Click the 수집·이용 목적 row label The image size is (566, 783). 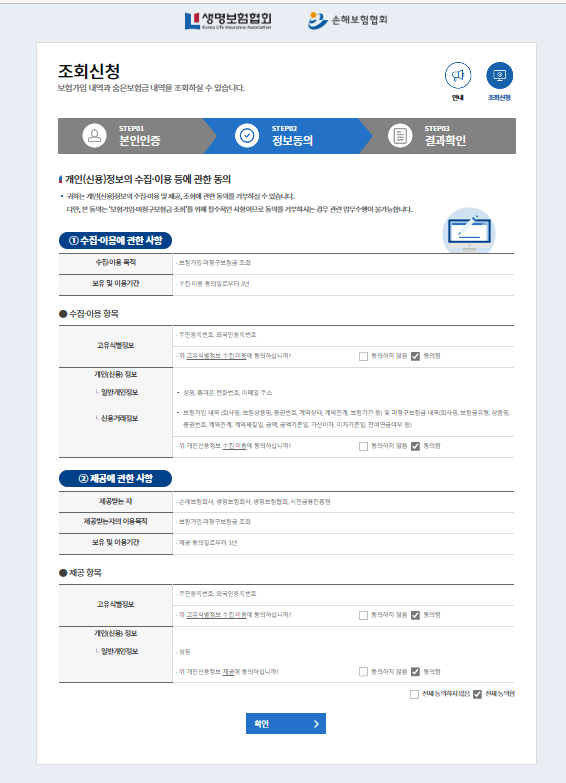[x=115, y=262]
